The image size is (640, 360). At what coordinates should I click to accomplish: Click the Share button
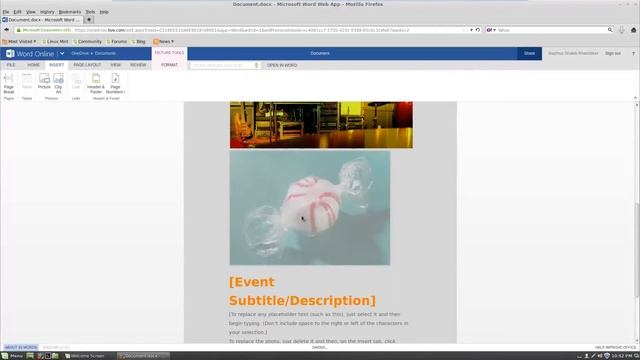pos(529,53)
